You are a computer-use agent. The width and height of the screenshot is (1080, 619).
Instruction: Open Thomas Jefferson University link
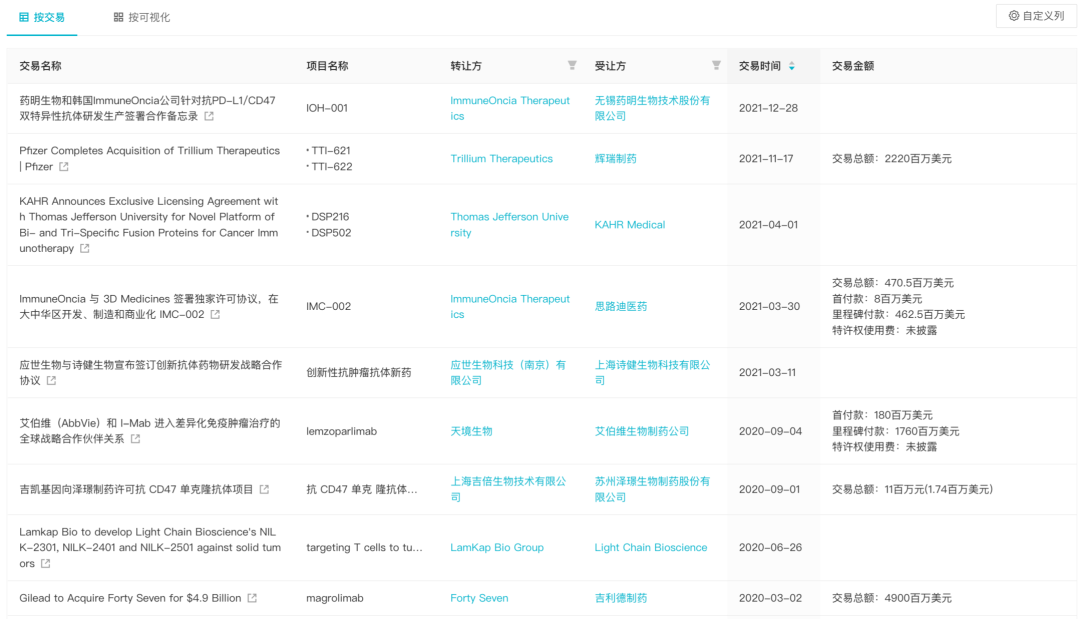click(x=509, y=224)
